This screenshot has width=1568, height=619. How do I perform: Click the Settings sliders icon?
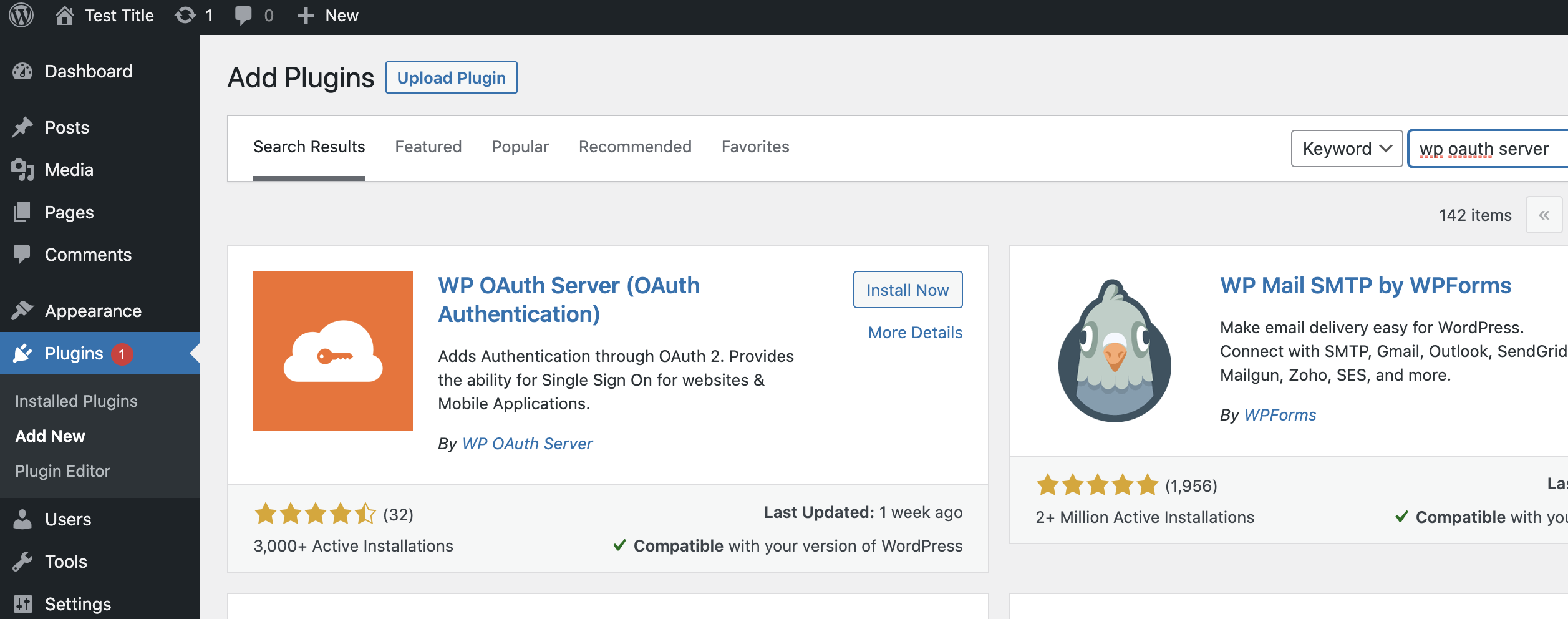[23, 604]
